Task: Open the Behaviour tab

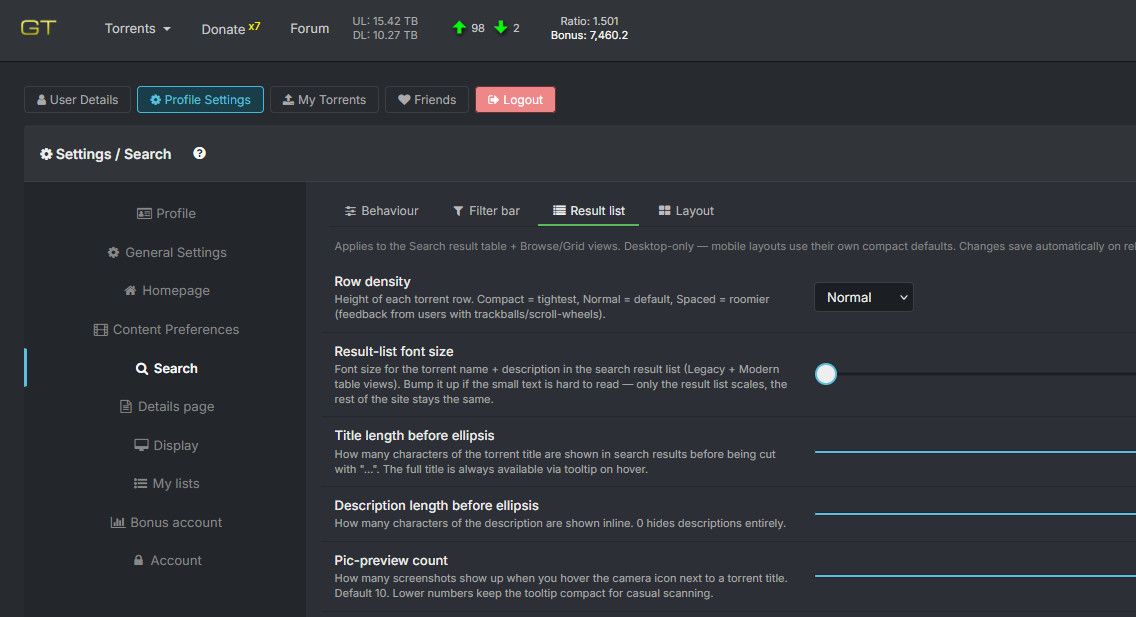Action: (x=382, y=211)
